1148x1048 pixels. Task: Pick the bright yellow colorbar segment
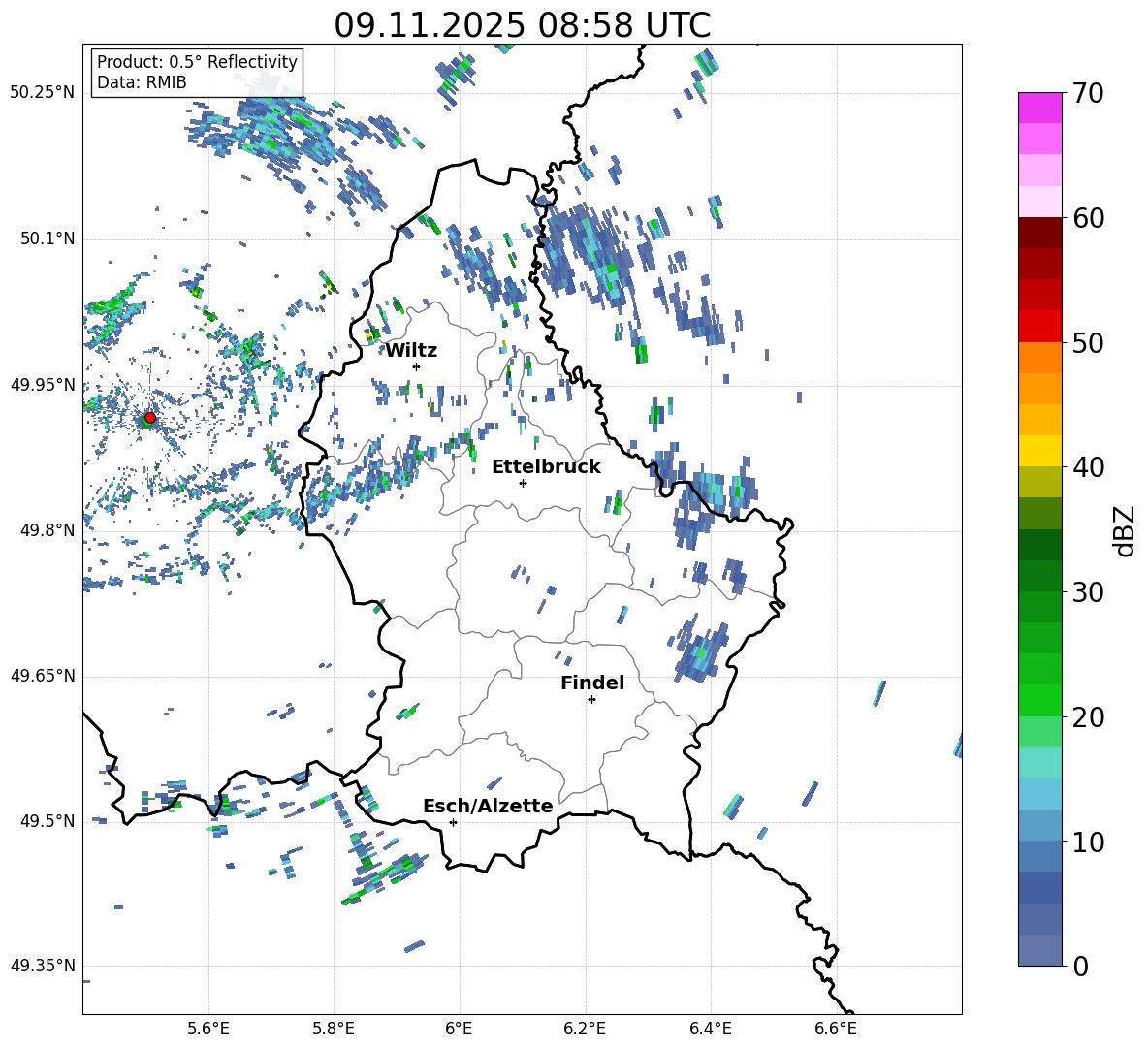(x=1039, y=450)
